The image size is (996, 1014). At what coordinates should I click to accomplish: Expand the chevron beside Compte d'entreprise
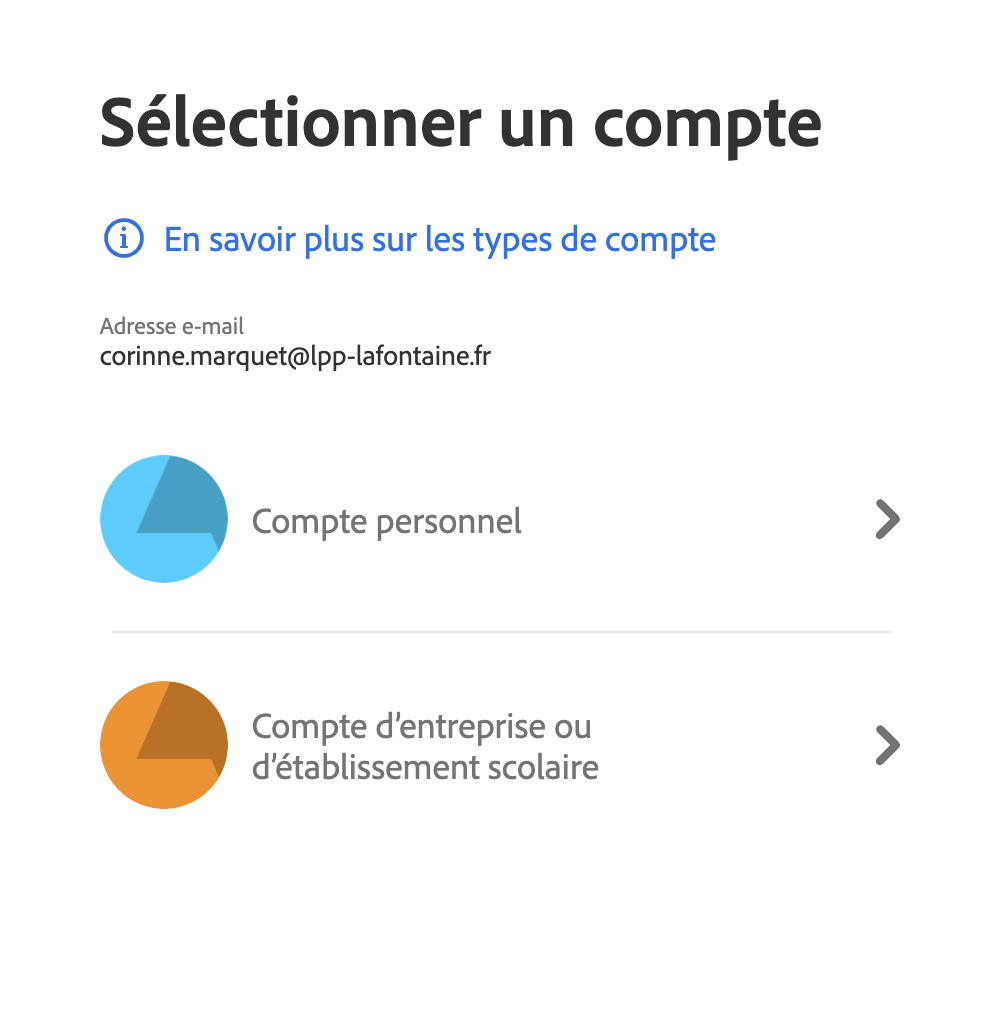(888, 746)
